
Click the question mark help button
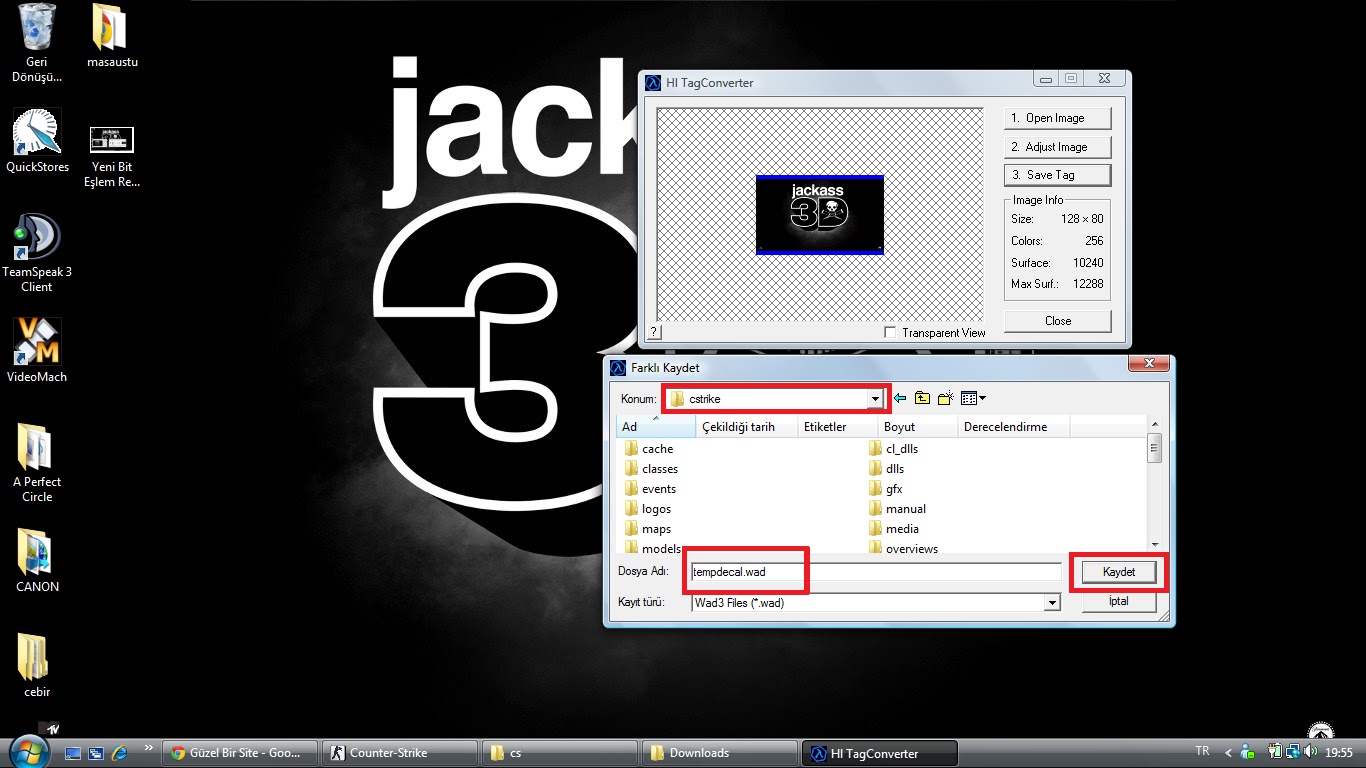(x=654, y=332)
